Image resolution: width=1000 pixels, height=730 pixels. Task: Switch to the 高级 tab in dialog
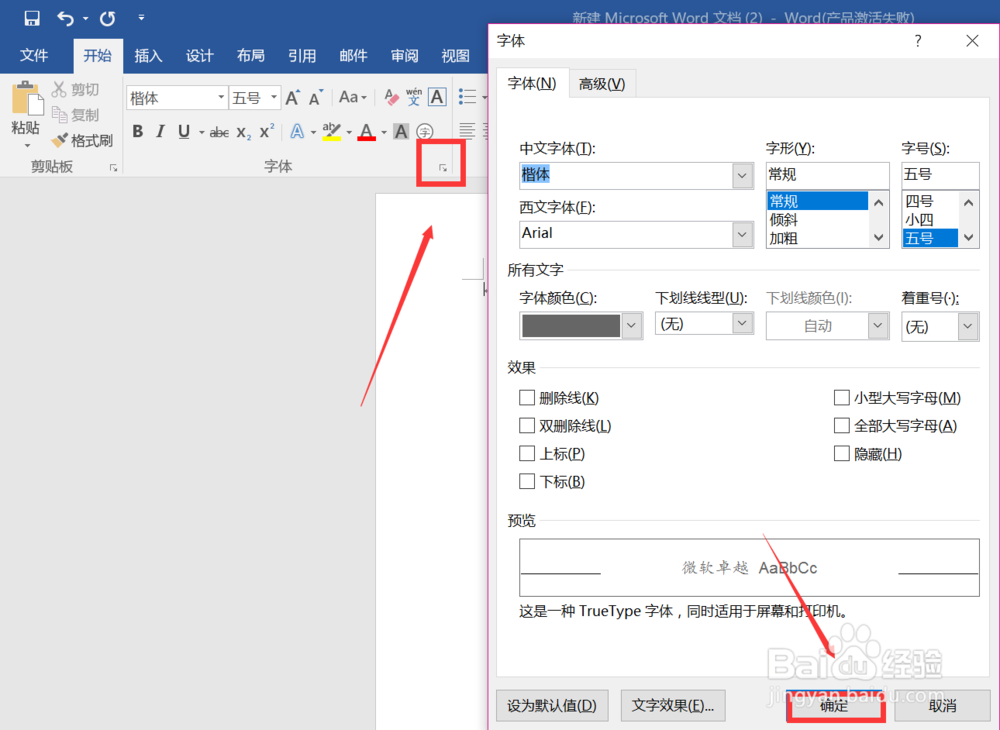(602, 83)
